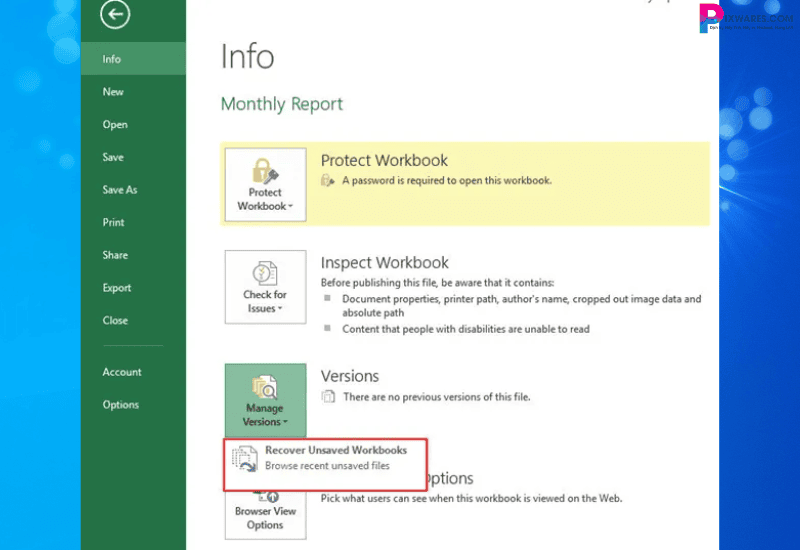The height and width of the screenshot is (550, 800).
Task: Open the Export page
Action: click(117, 288)
